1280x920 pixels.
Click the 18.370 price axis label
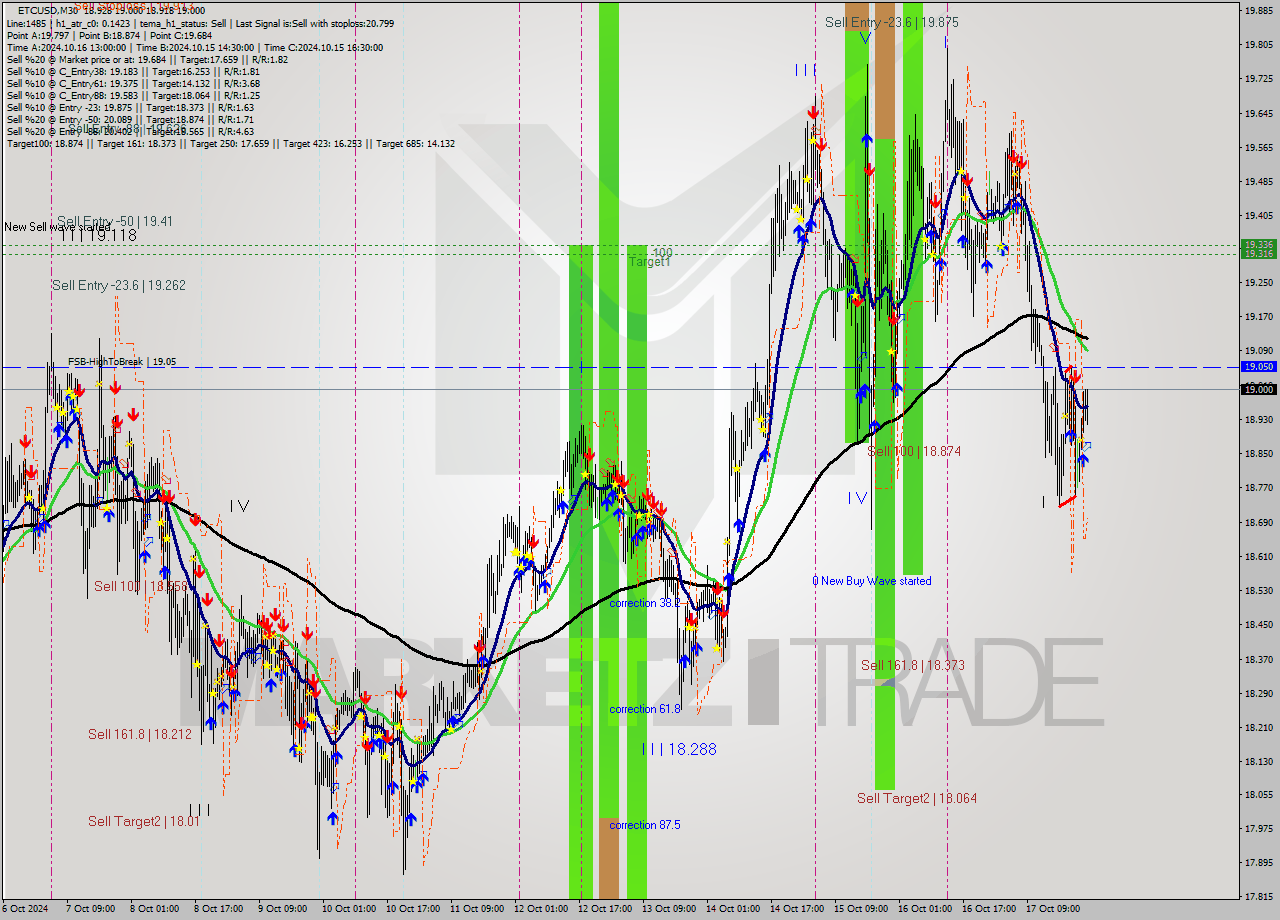[x=1258, y=659]
